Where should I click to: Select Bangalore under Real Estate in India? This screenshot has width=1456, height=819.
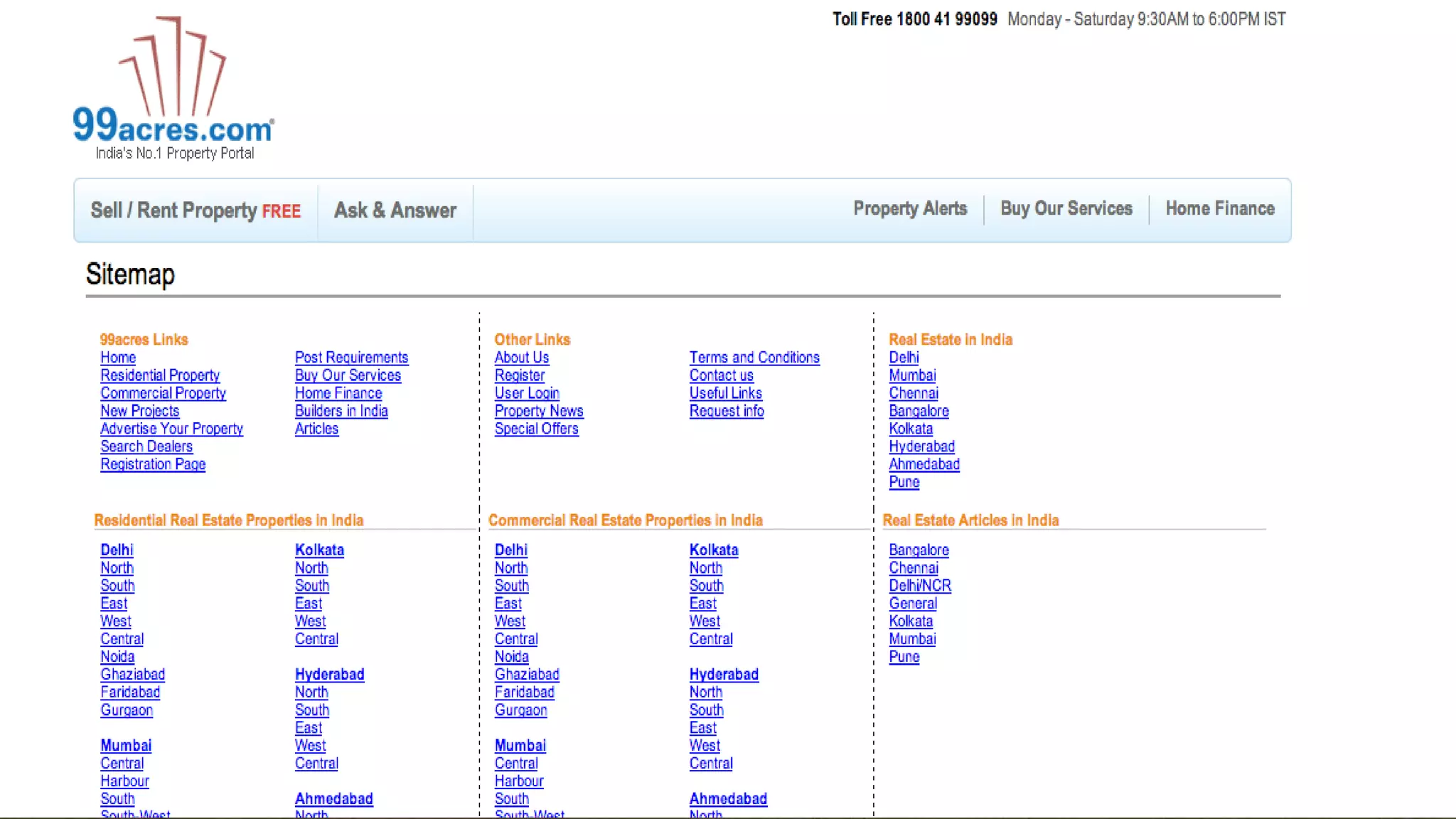pos(919,411)
